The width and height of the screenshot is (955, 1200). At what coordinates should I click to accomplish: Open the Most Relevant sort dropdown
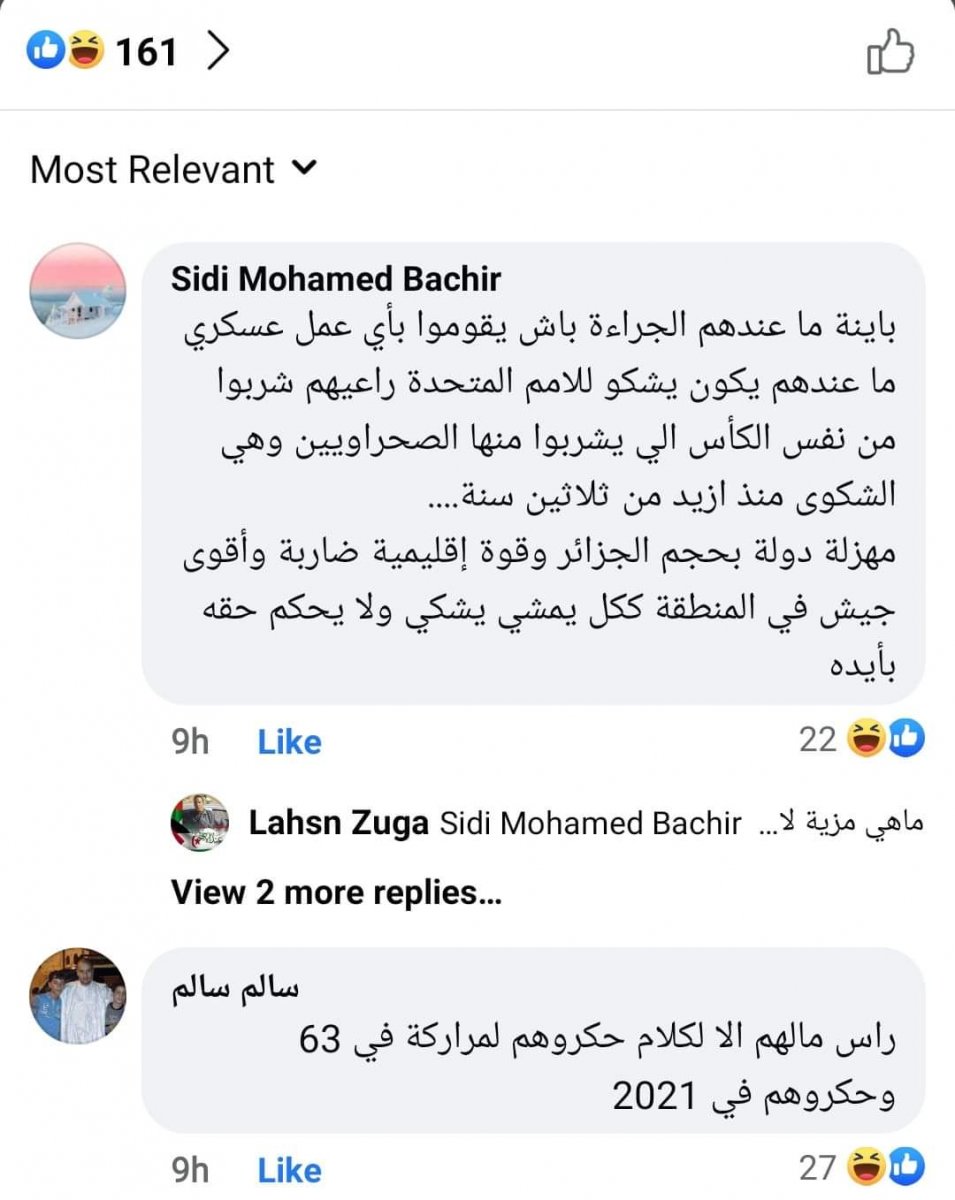point(172,170)
